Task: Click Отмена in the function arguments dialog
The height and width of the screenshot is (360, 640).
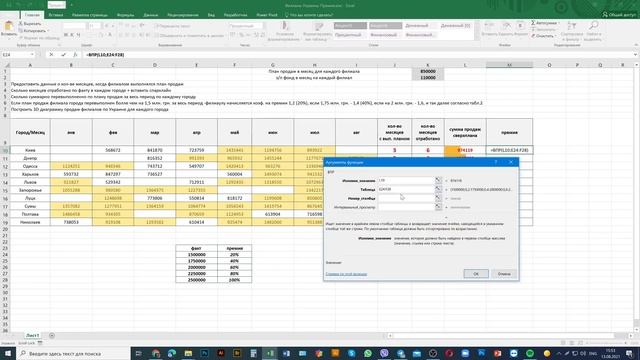Action: pyautogui.click(x=504, y=274)
